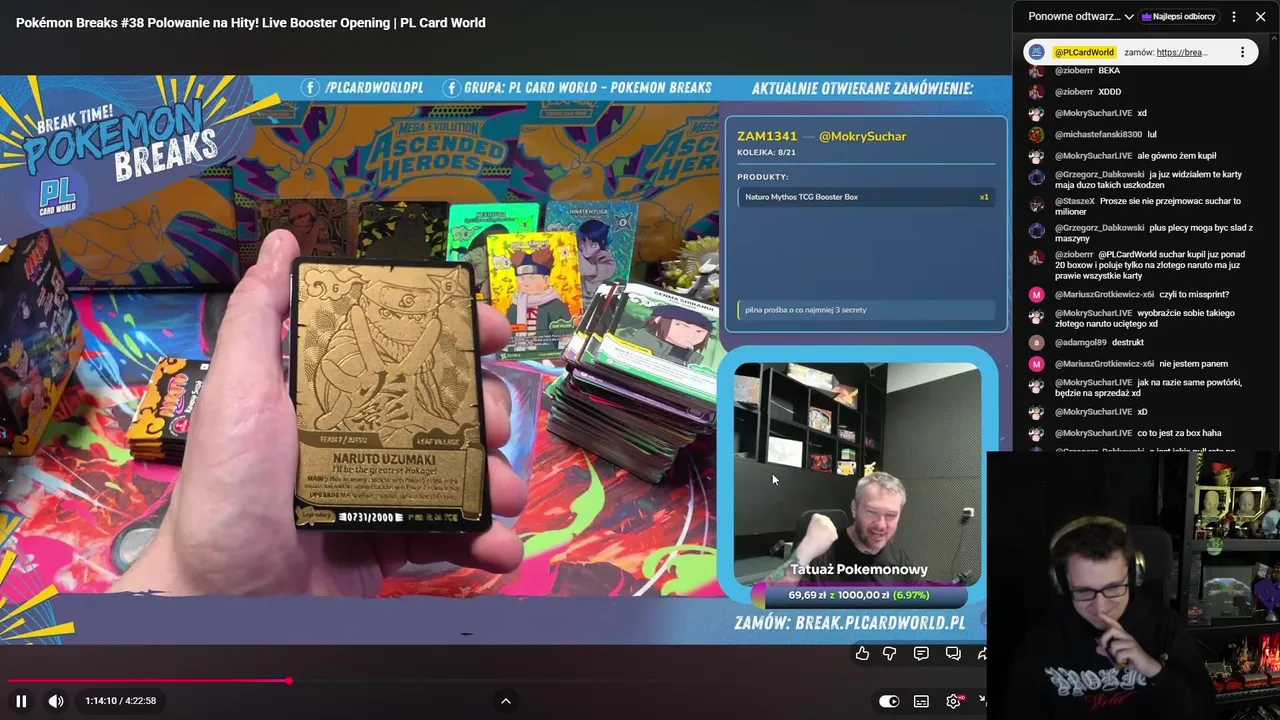The image size is (1280, 720).
Task: Click @StaszeX chat message about suchar
Action: pyautogui.click(x=1148, y=206)
